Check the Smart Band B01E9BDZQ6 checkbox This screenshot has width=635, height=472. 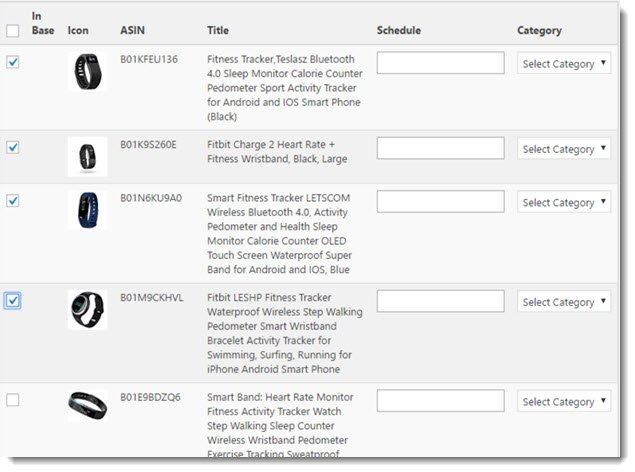[13, 400]
